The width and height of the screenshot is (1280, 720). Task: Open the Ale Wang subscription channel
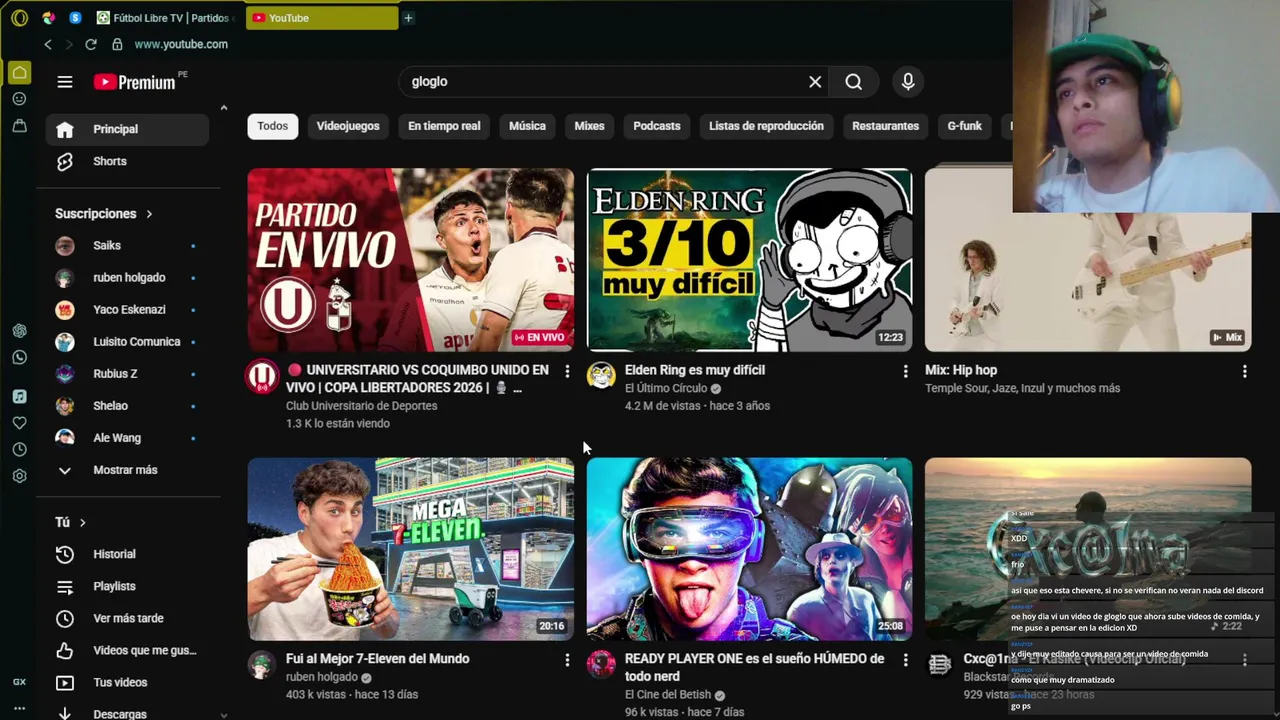[x=127, y=437]
